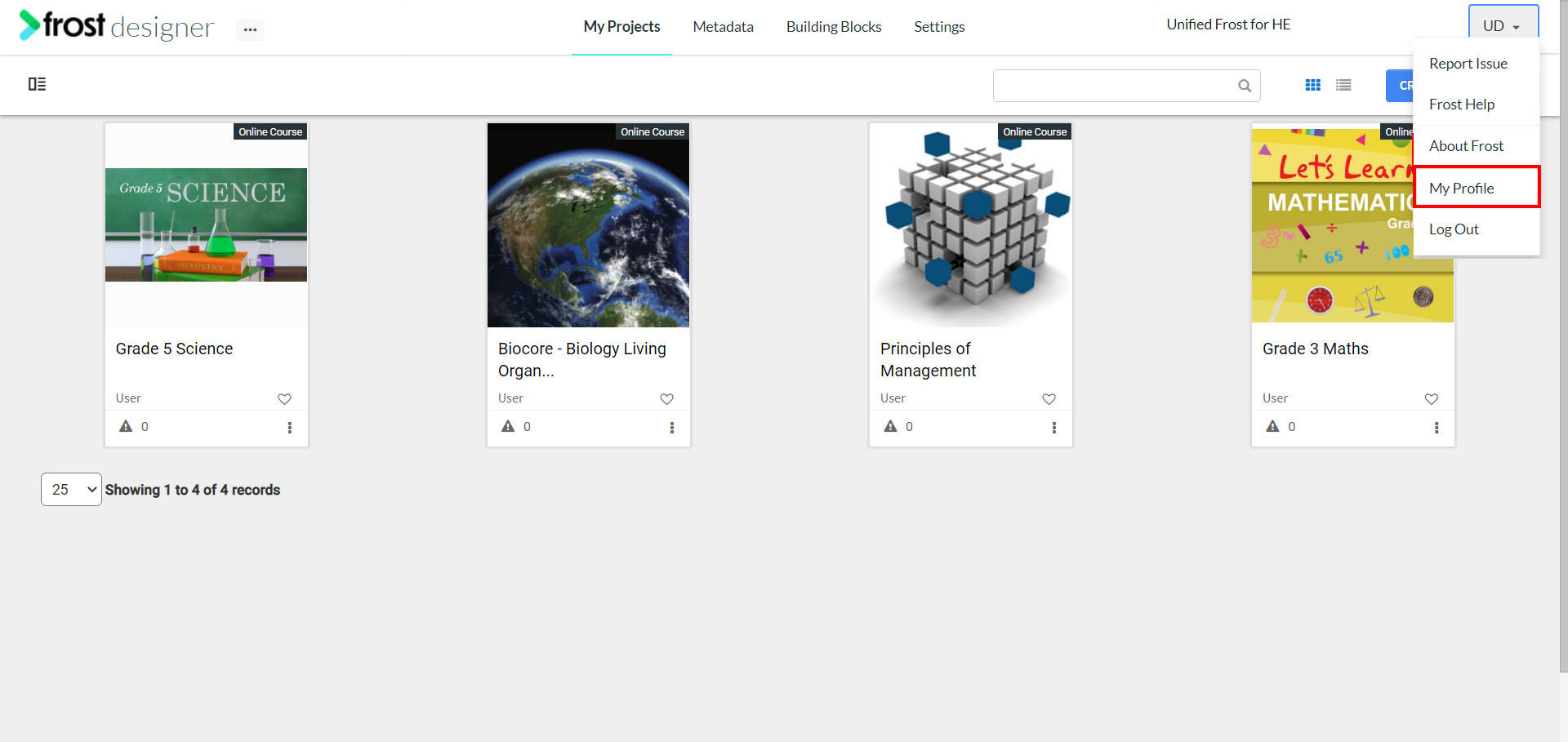Click Online Course tag on Biocore card
1568x742 pixels.
653,131
